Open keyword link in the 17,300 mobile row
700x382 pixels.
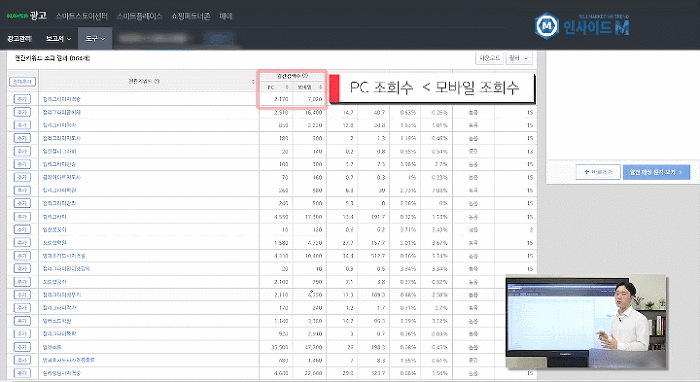54,217
